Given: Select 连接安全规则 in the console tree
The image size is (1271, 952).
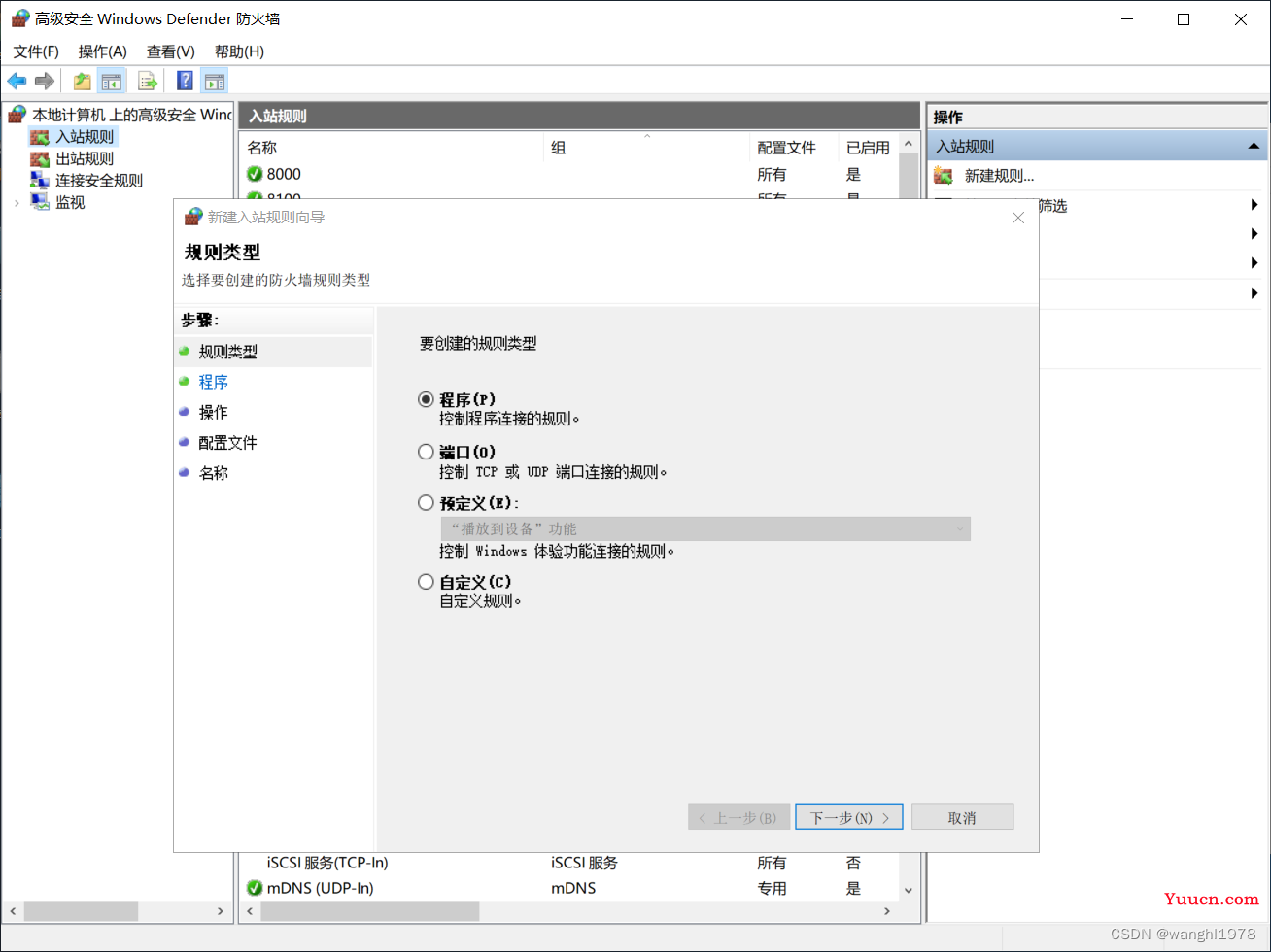Looking at the screenshot, I should pos(99,180).
